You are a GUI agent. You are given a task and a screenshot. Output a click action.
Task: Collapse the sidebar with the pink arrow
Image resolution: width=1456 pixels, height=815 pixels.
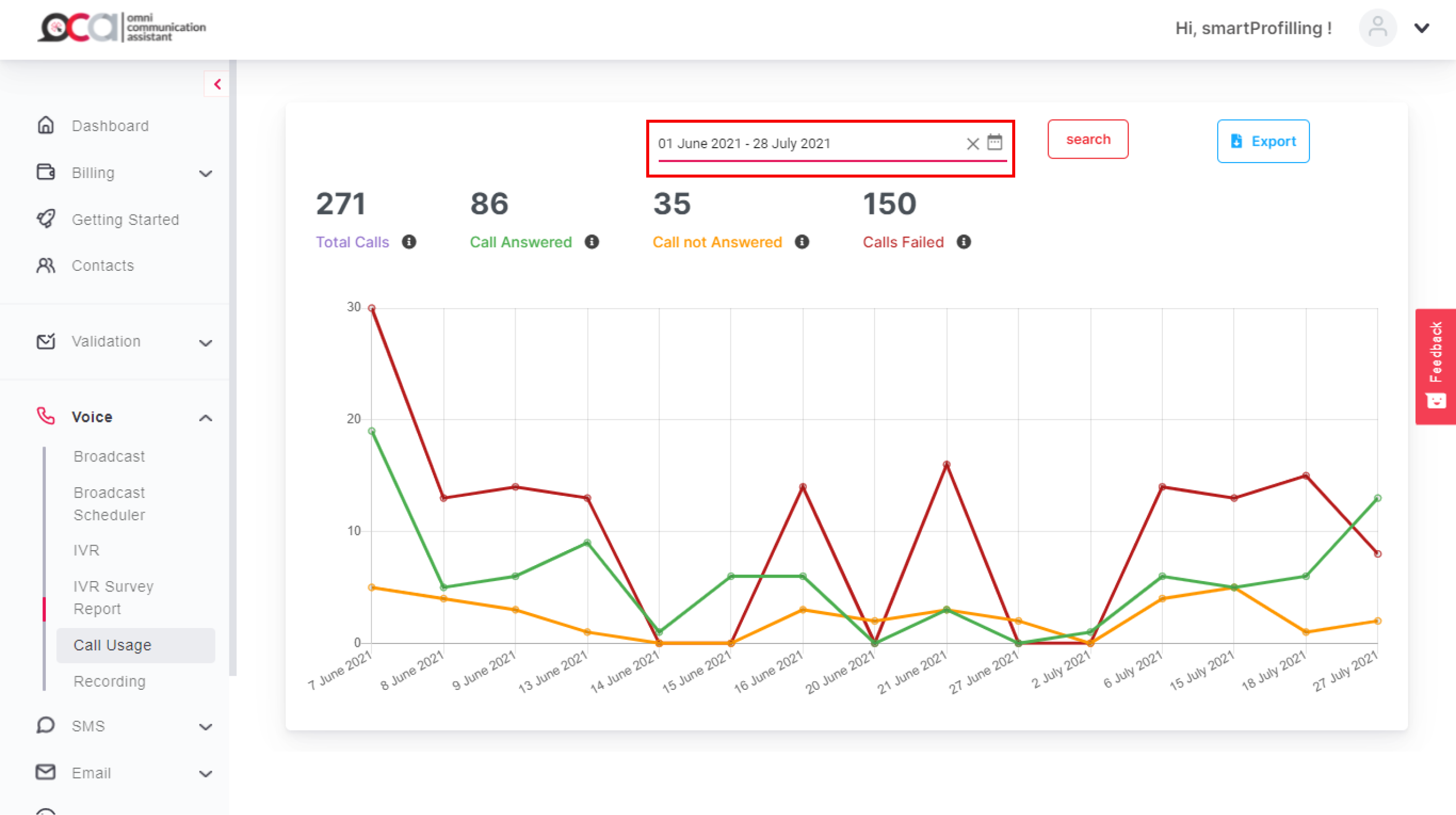217,84
